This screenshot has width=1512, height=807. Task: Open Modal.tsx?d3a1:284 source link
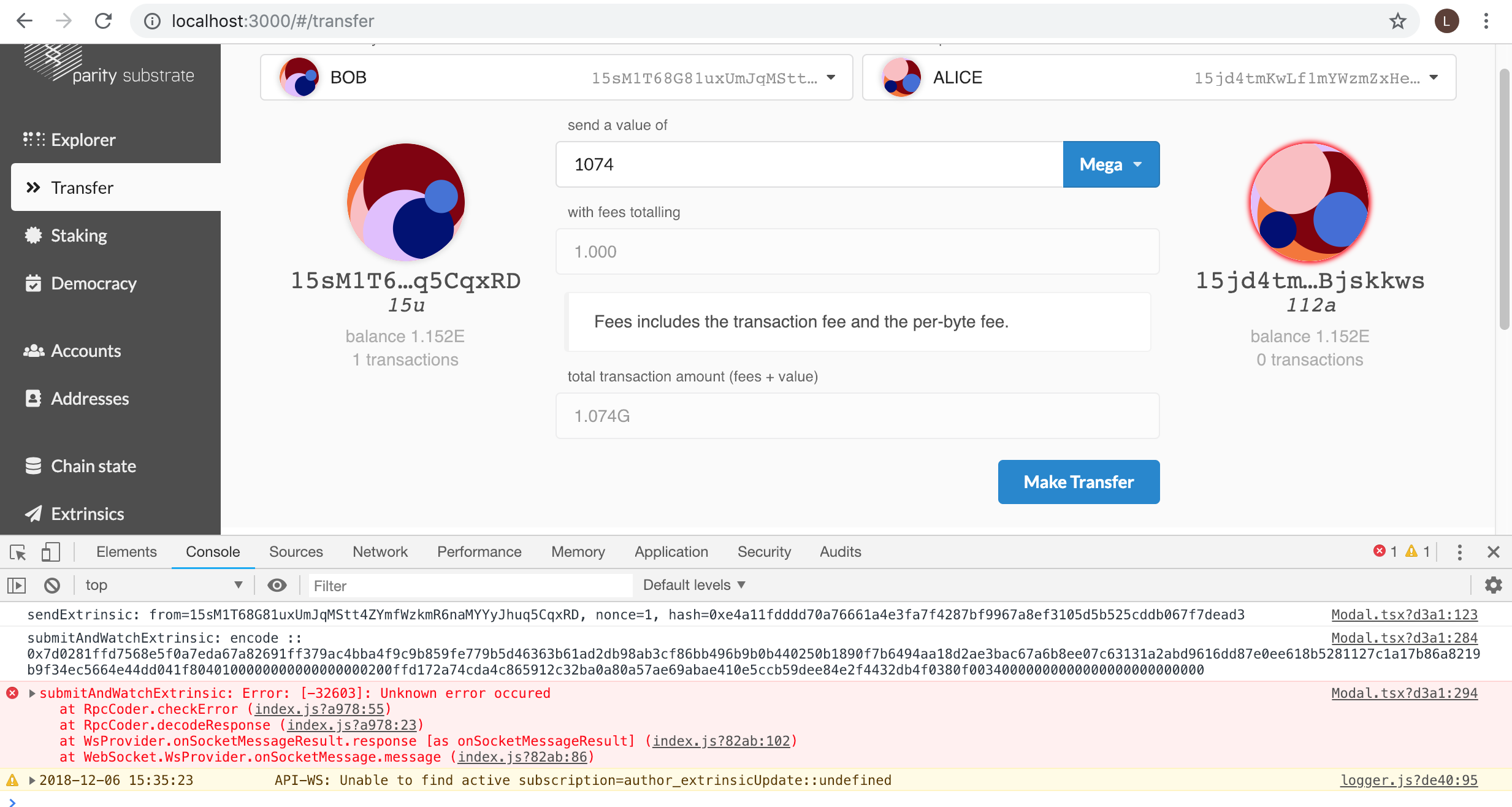pyautogui.click(x=1404, y=638)
